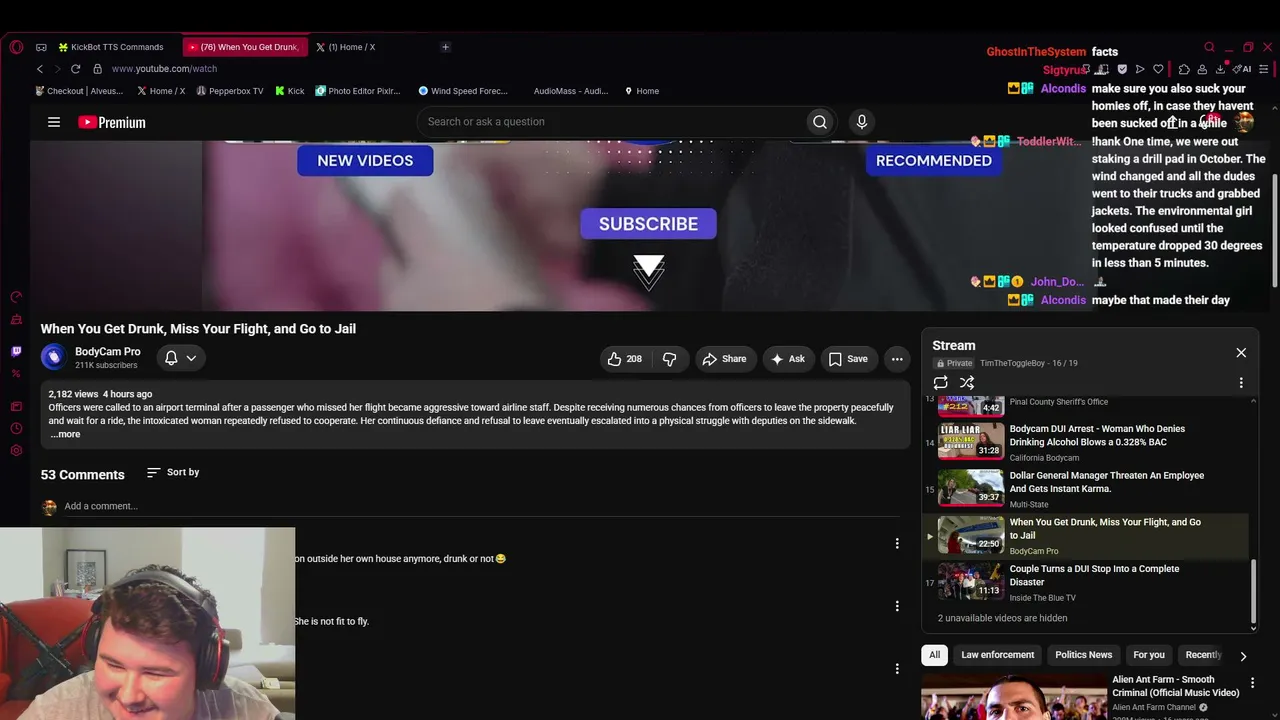Open options for the first visible comment
Image resolution: width=1280 pixels, height=720 pixels.
(x=897, y=543)
